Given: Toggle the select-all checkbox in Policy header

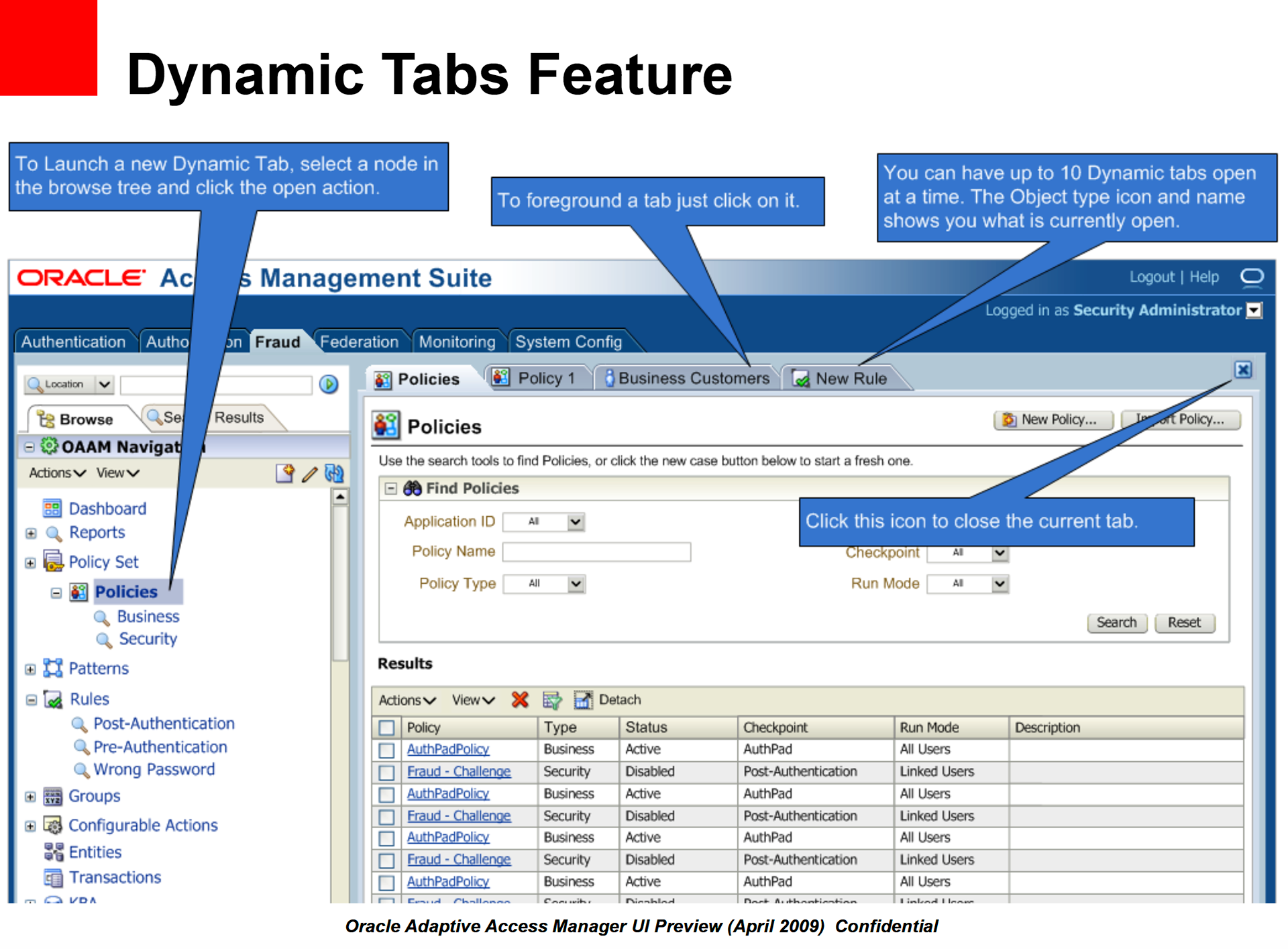Looking at the screenshot, I should coord(386,728).
